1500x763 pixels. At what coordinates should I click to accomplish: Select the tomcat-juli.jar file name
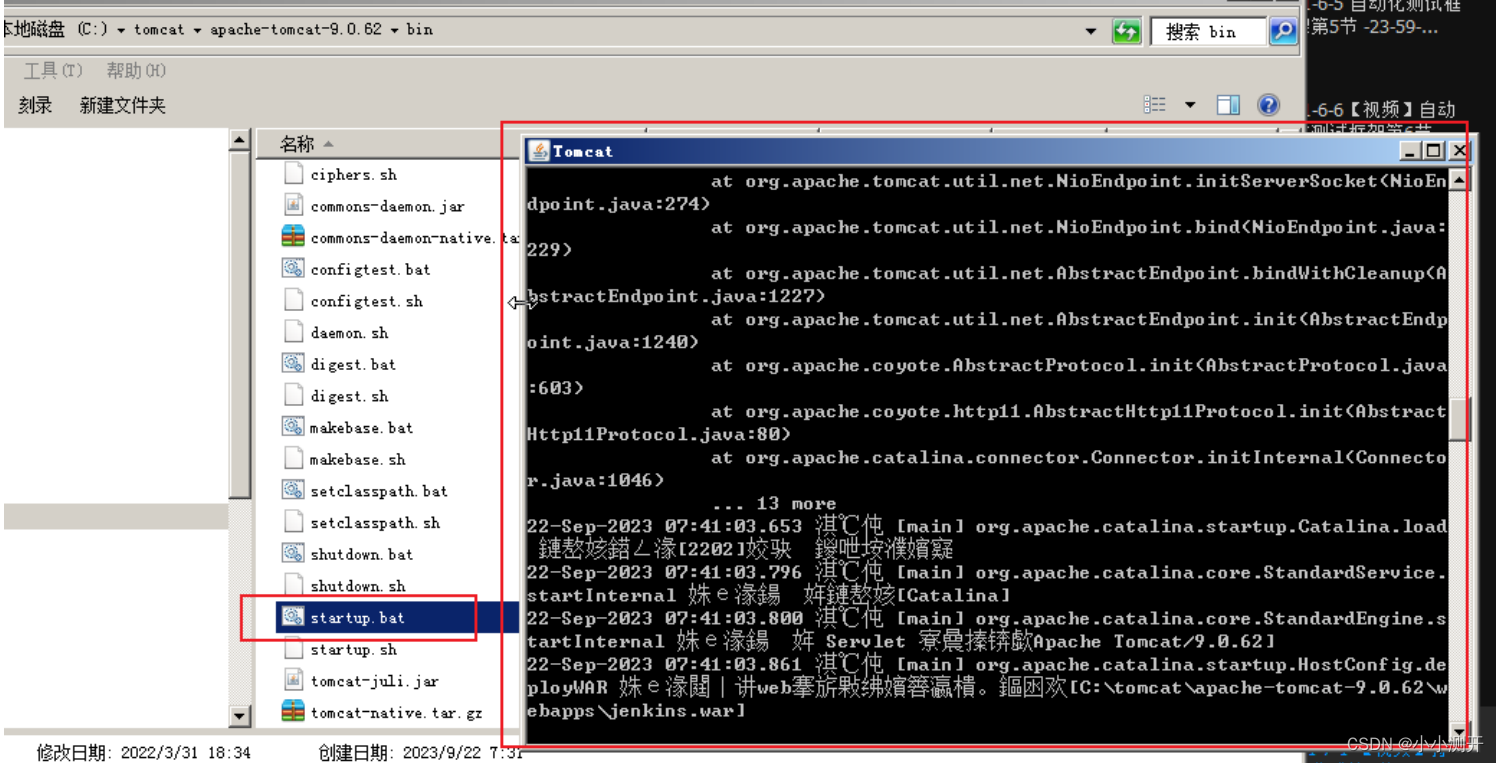[x=374, y=682]
